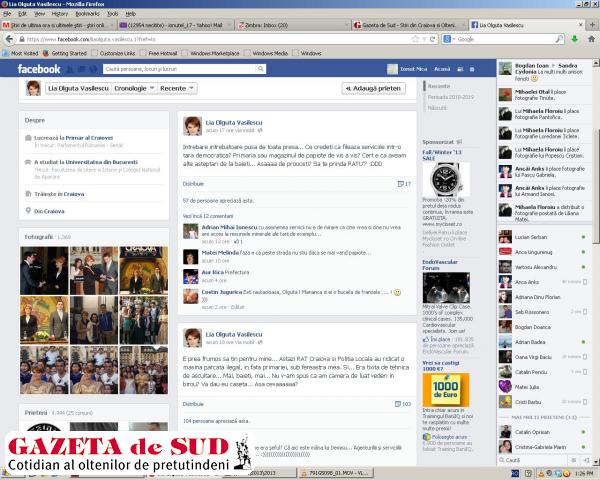Click the watch ad image in Sponsorizat
Image resolution: width=600 pixels, height=480 pixels.
(x=448, y=181)
